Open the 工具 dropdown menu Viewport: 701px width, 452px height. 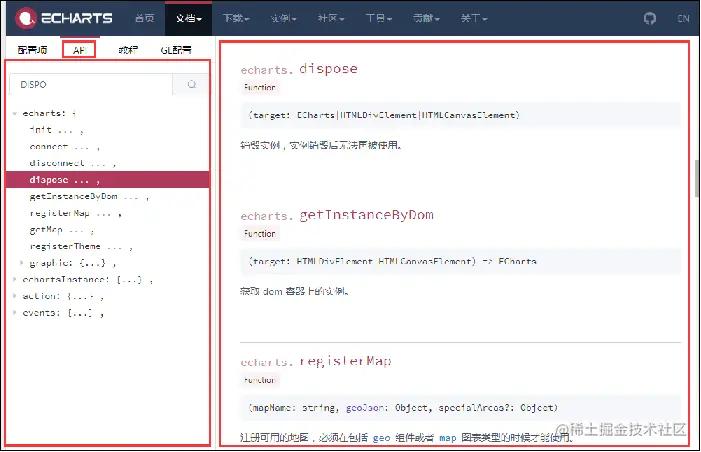[379, 18]
